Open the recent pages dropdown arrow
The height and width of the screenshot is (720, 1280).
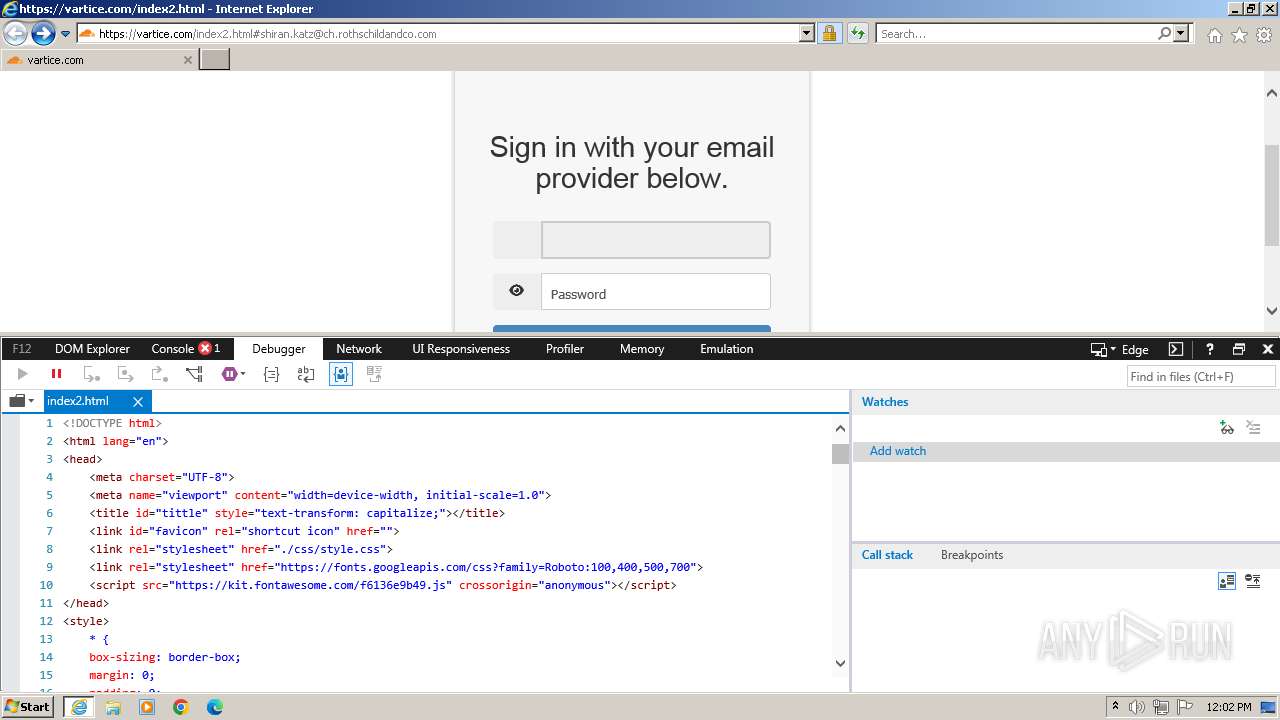[66, 34]
